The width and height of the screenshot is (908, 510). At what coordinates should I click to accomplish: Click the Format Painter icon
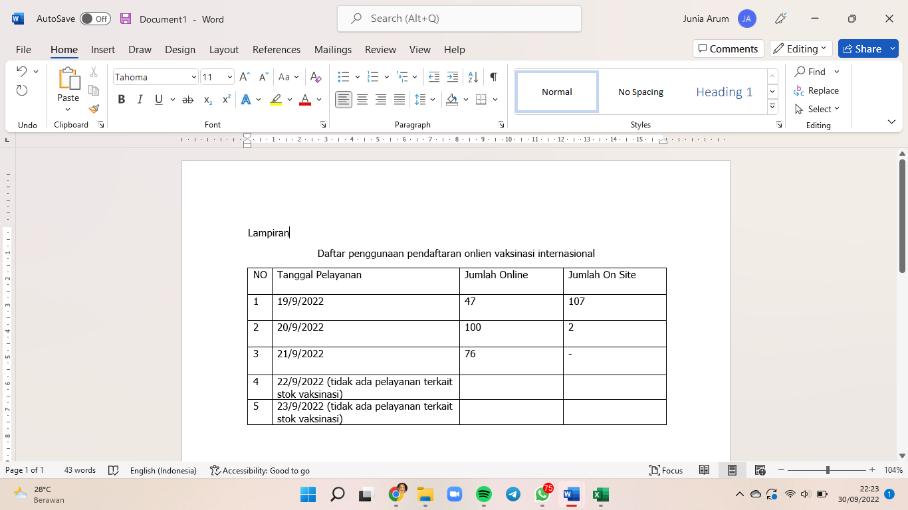click(94, 108)
